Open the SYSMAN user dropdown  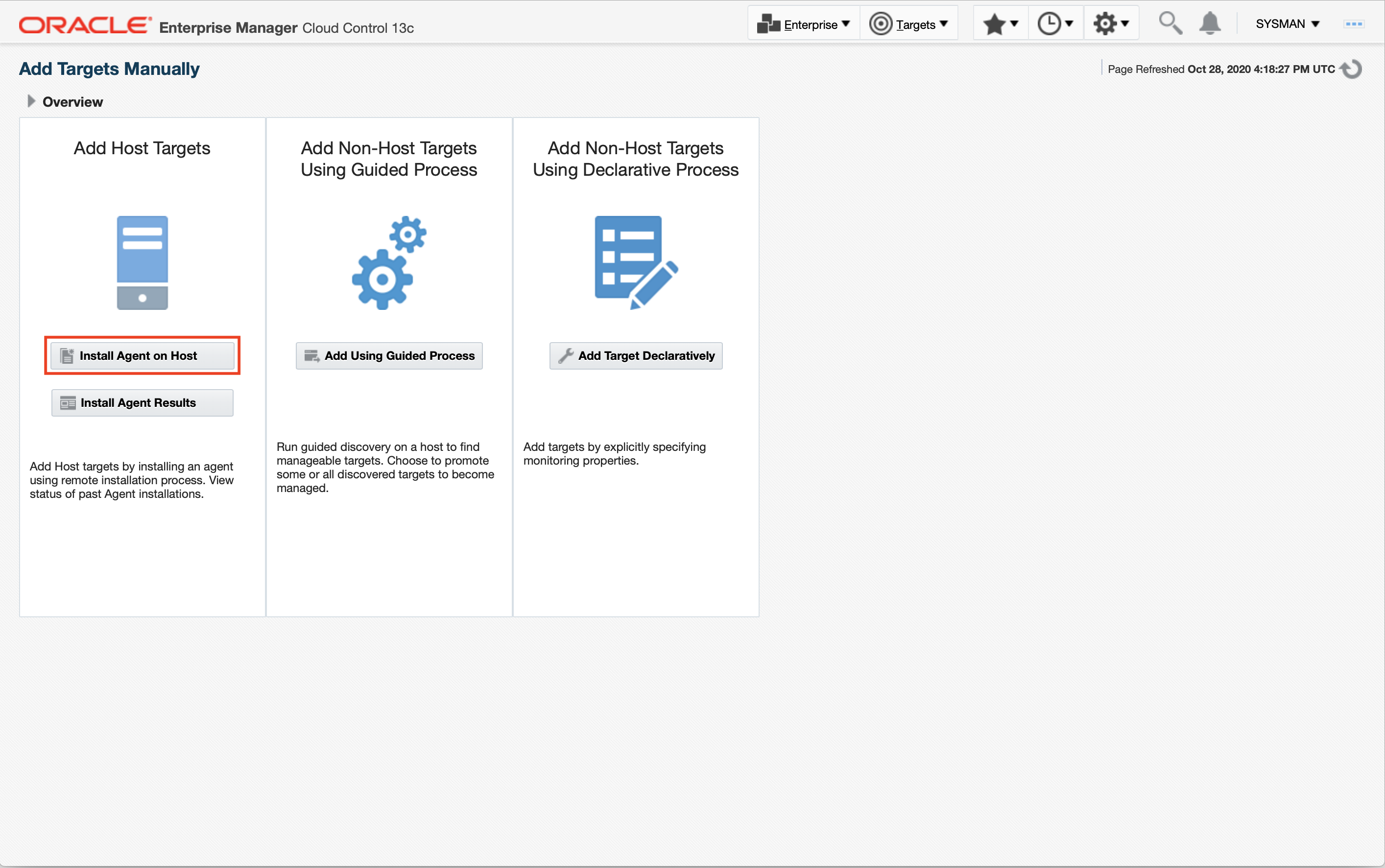[1287, 24]
